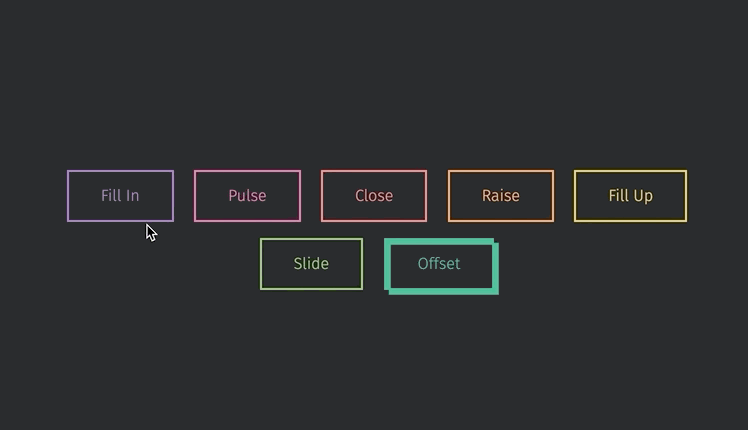Screen dimensions: 748x430
Task: Tap the yellow-outlined button
Action: (631, 196)
